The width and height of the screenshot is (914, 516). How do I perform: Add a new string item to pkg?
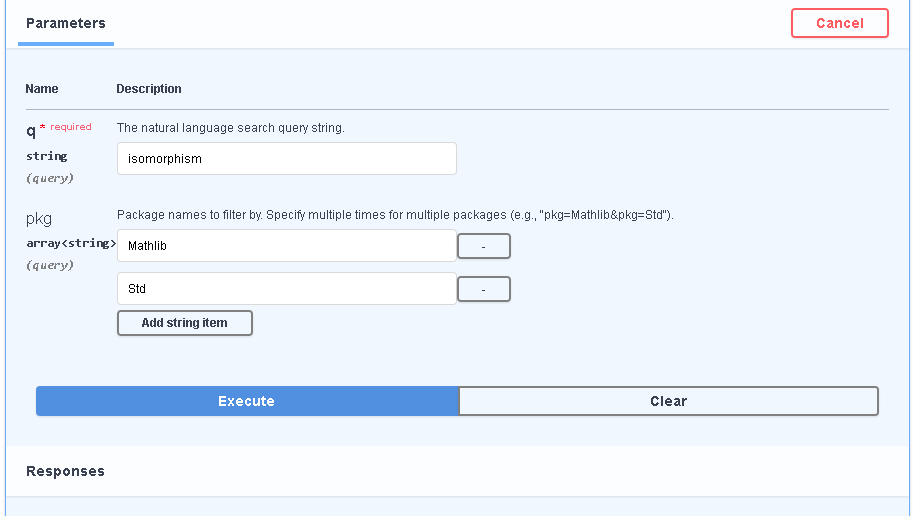[x=185, y=323]
